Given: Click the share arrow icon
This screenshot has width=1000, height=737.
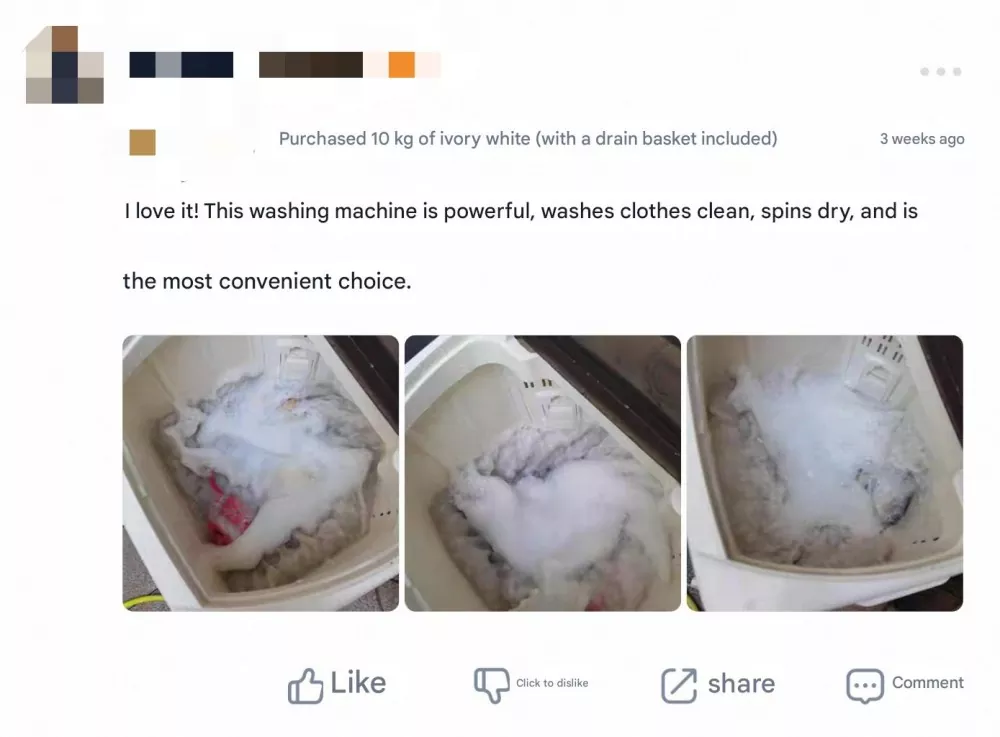Looking at the screenshot, I should coord(679,685).
